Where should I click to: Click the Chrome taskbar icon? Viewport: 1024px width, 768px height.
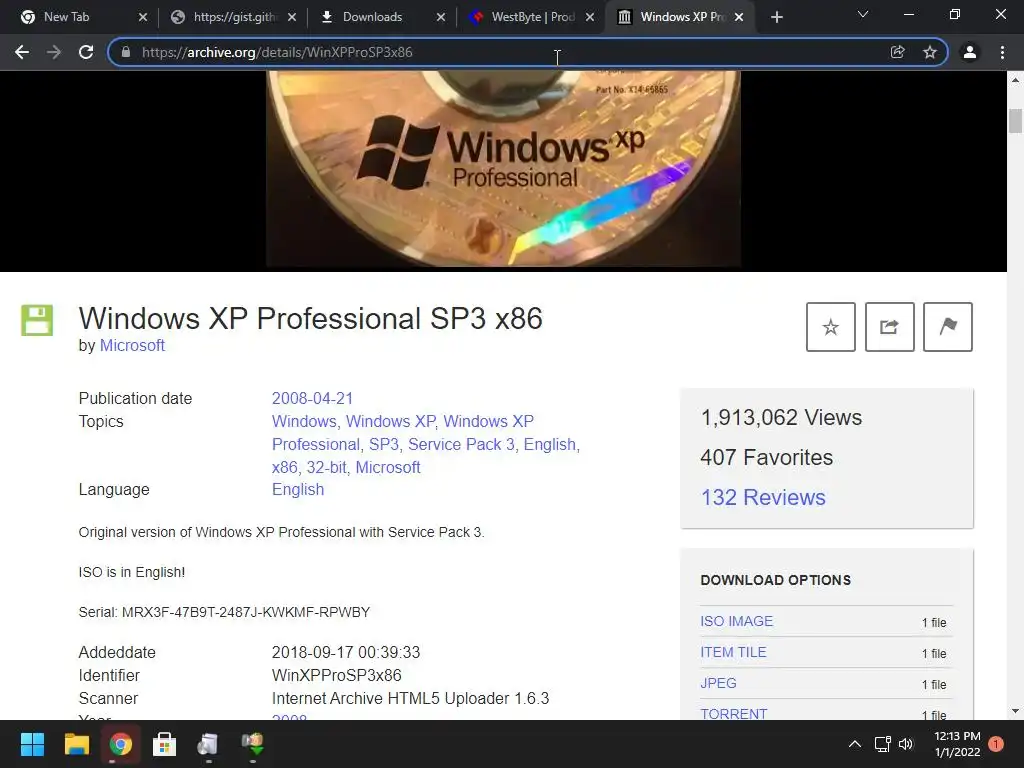point(121,744)
